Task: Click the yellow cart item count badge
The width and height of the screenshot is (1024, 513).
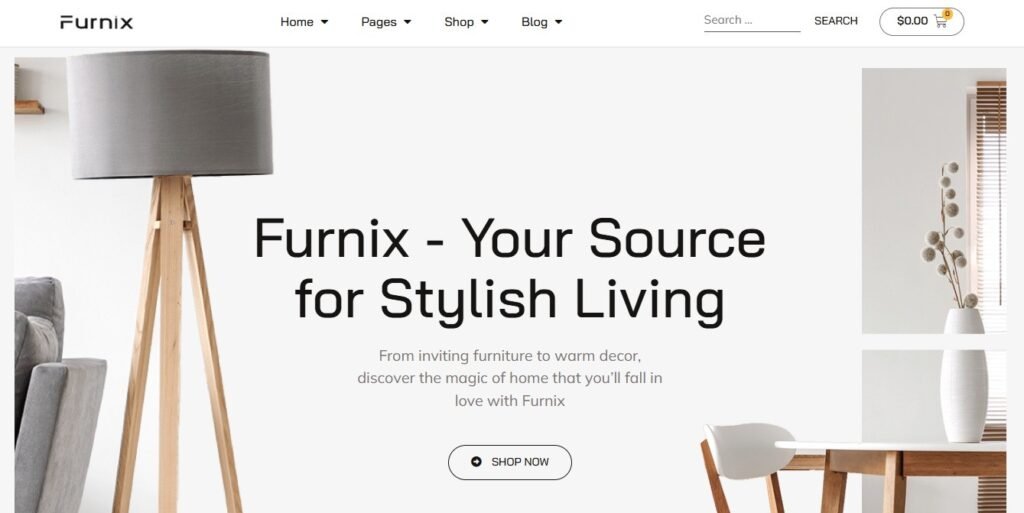Action: click(948, 14)
